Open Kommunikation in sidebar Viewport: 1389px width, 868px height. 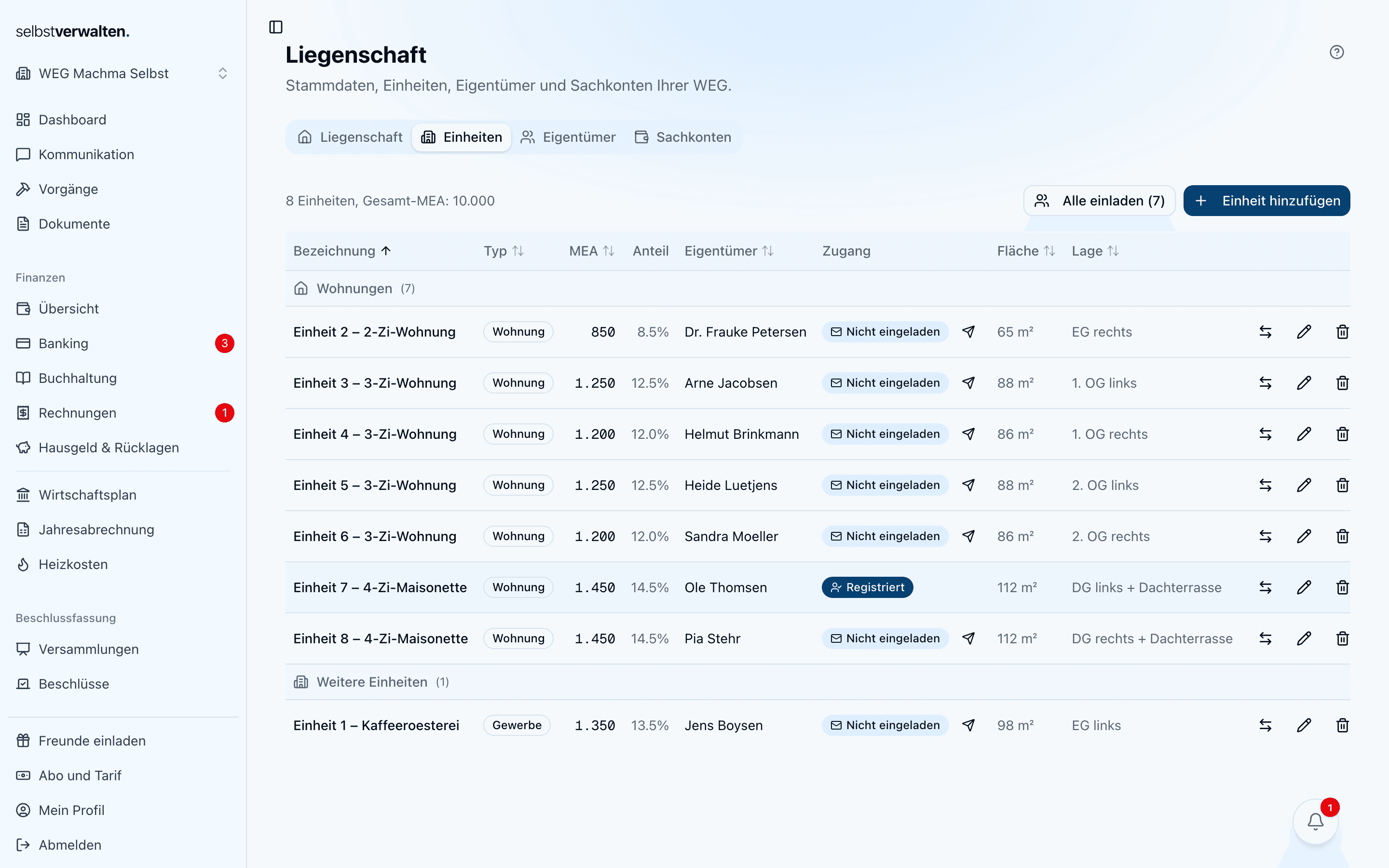tap(123, 154)
